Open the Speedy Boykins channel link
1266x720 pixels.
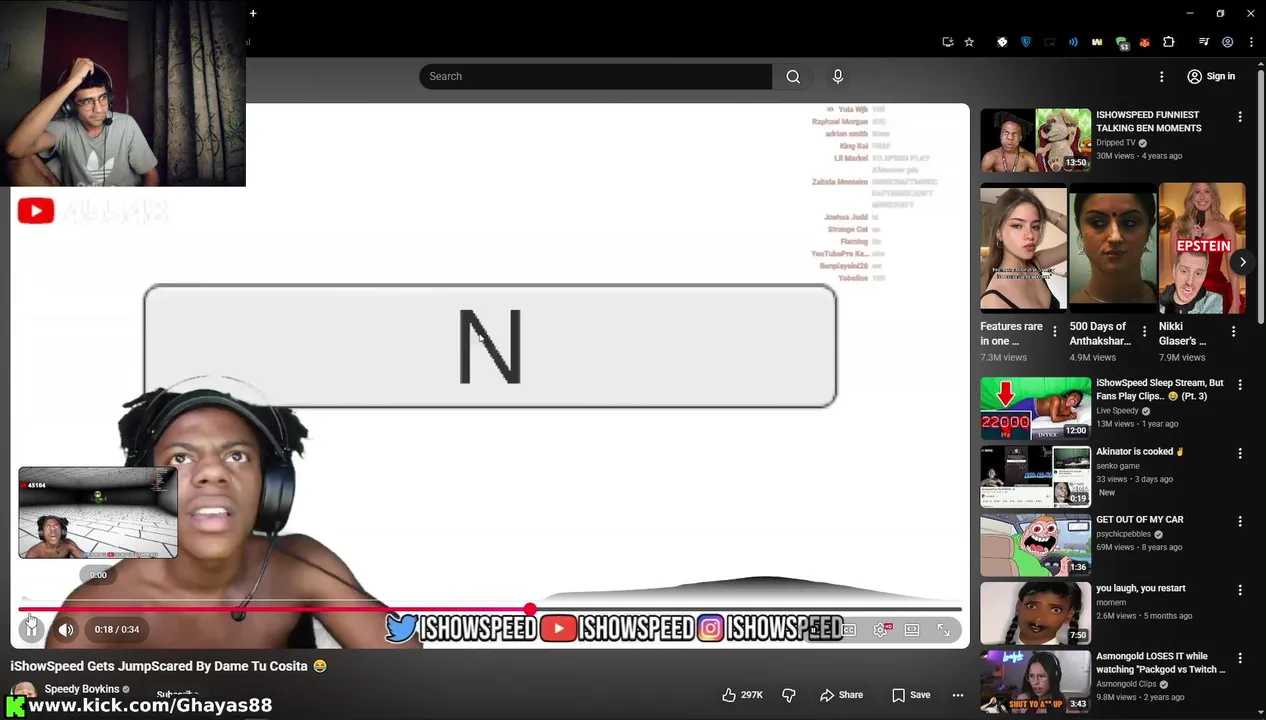coord(81,689)
